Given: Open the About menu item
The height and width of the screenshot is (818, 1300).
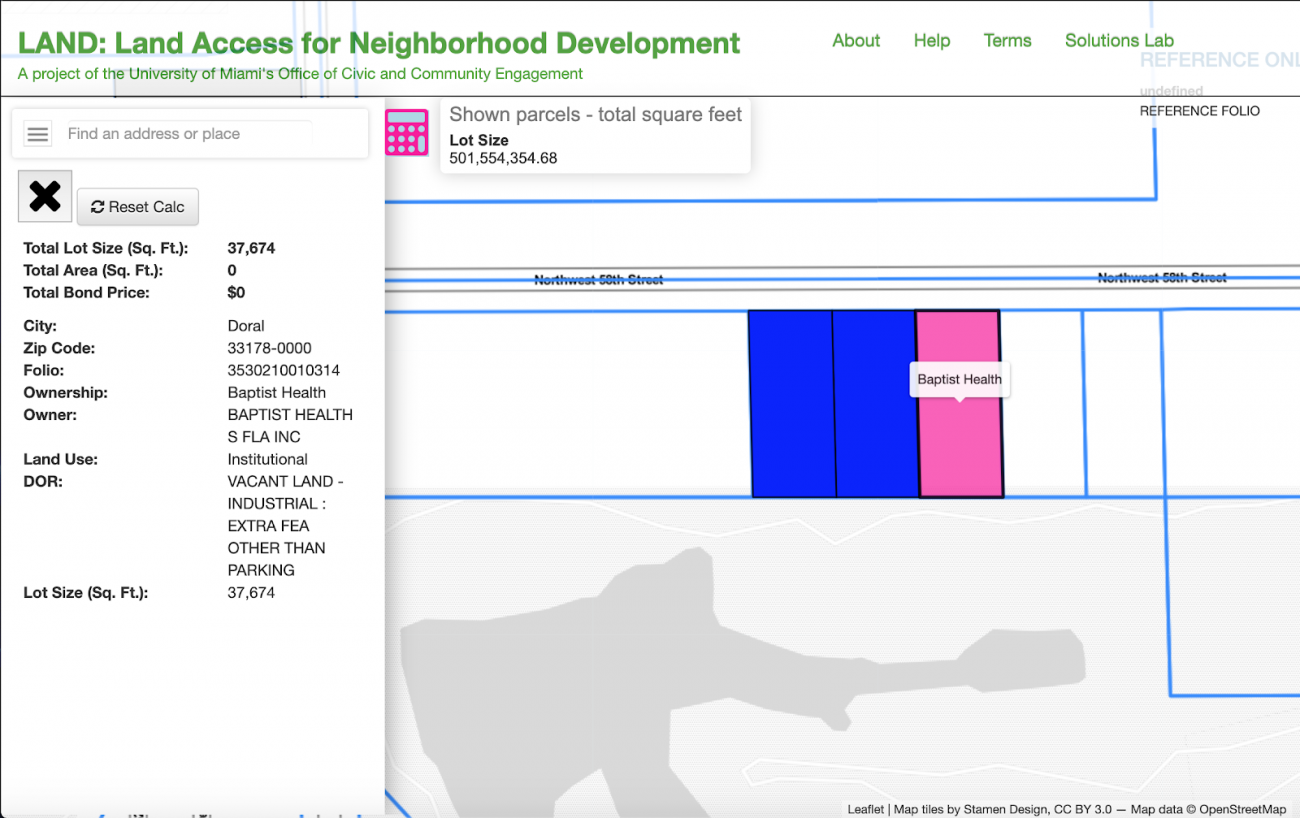Looking at the screenshot, I should tap(856, 41).
